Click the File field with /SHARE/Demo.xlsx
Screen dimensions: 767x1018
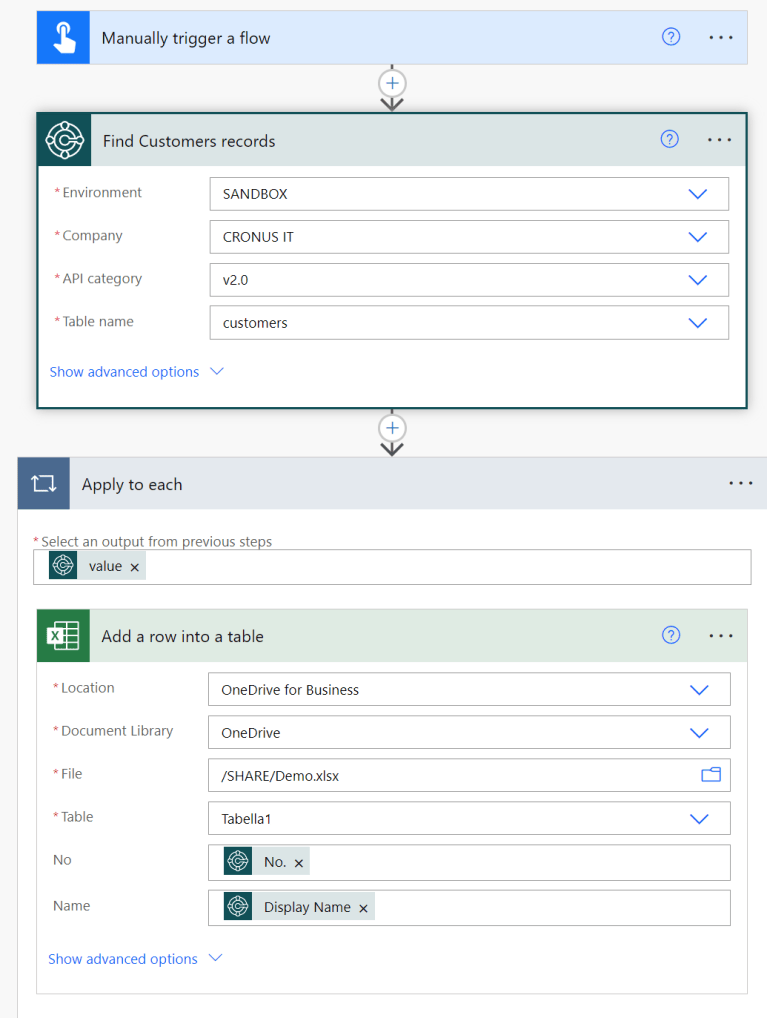click(469, 775)
